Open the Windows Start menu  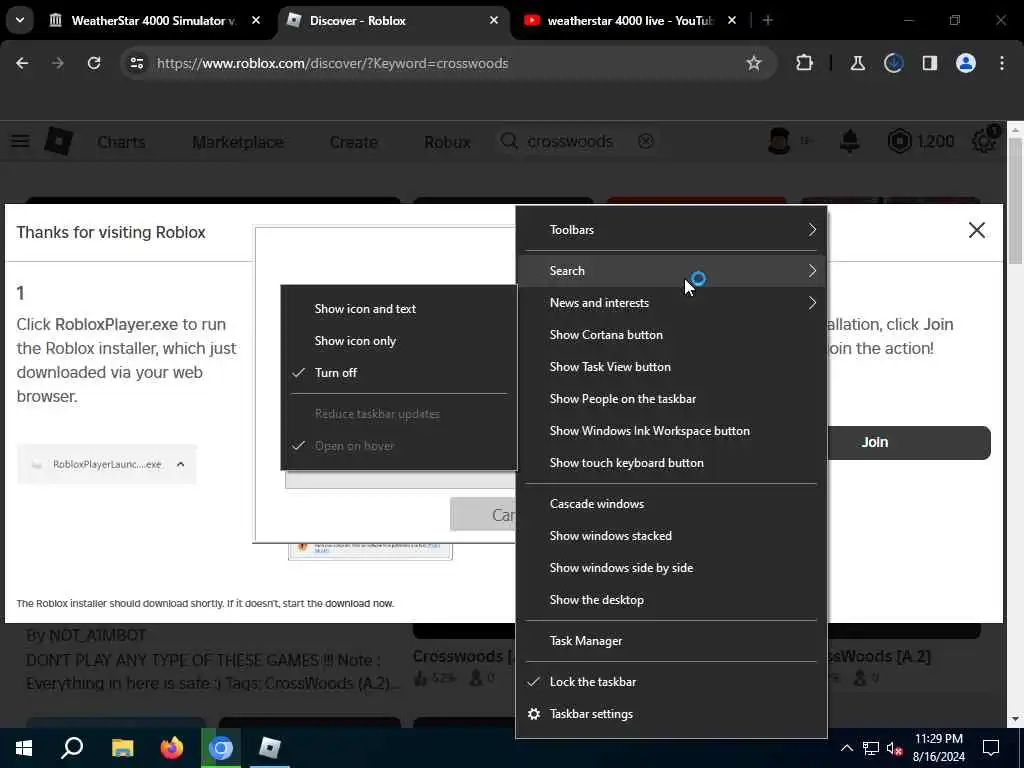tap(24, 748)
